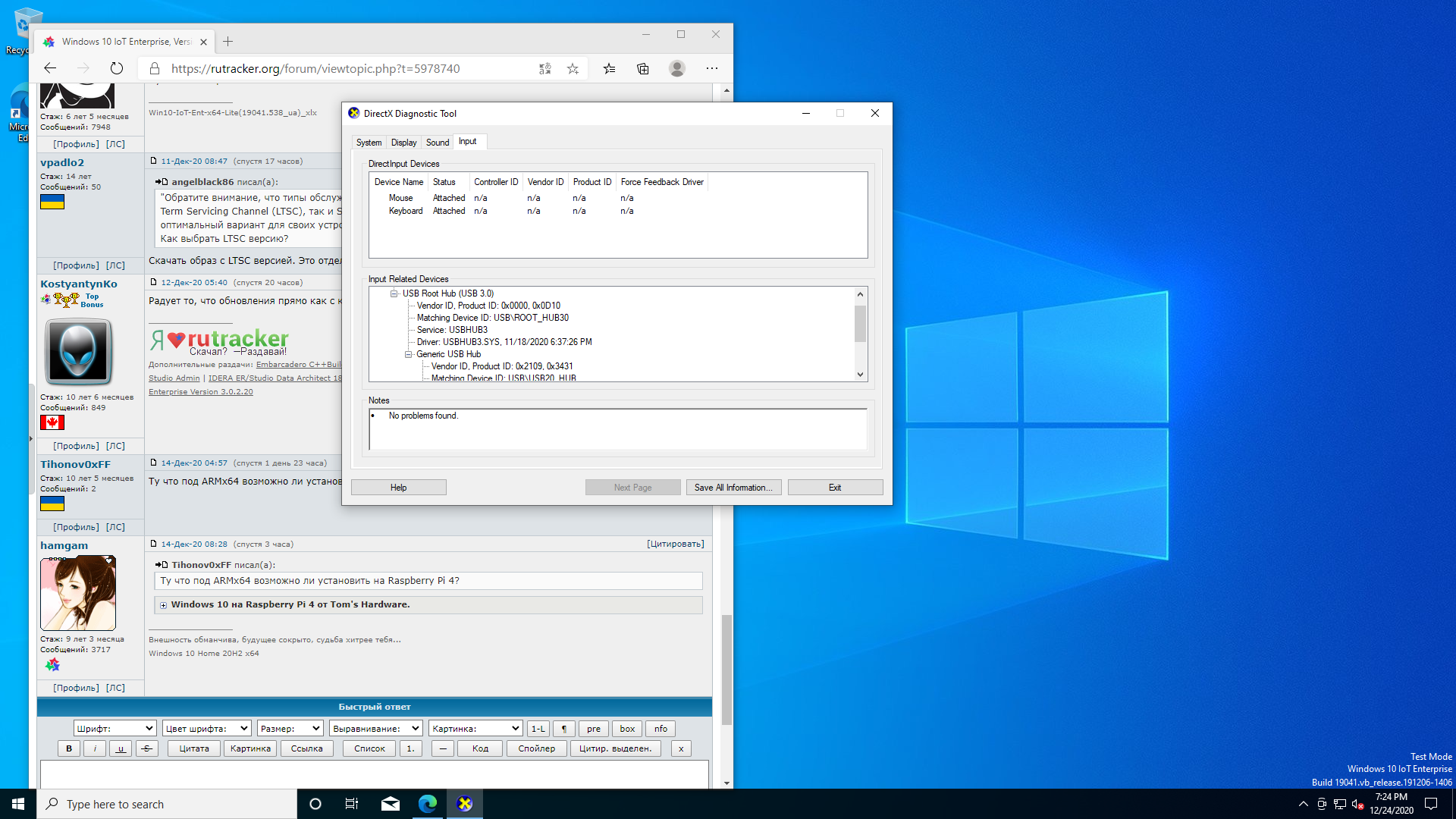Select DirectX Diagnostic Tool taskbar icon
This screenshot has height=819, width=1456.
(x=465, y=804)
